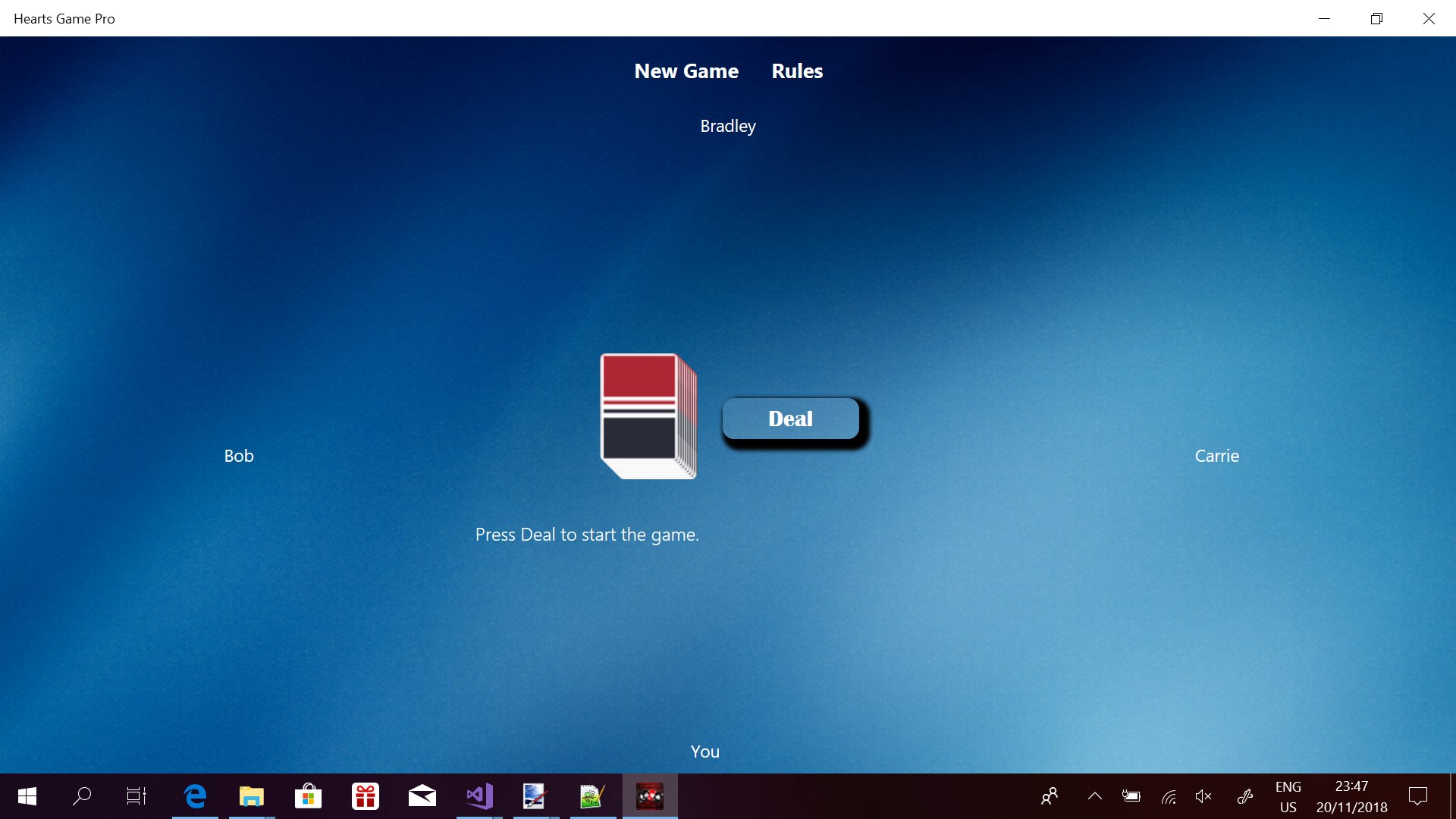
Task: Open Mail app from taskbar
Action: [x=422, y=796]
